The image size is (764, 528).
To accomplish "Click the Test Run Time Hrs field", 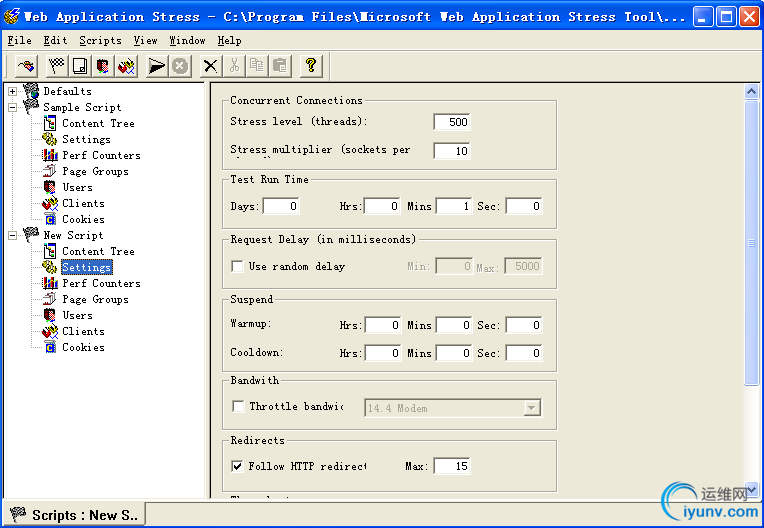I will point(382,206).
